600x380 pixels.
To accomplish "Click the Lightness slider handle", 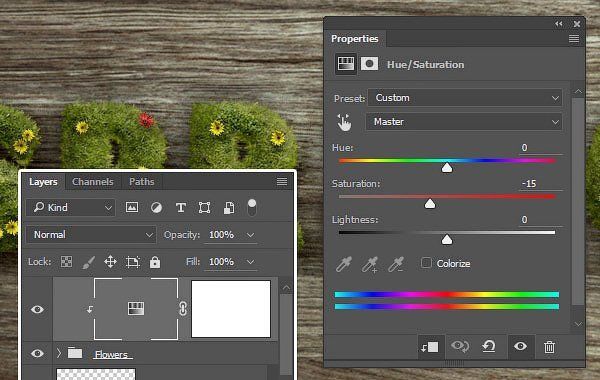I will (447, 240).
